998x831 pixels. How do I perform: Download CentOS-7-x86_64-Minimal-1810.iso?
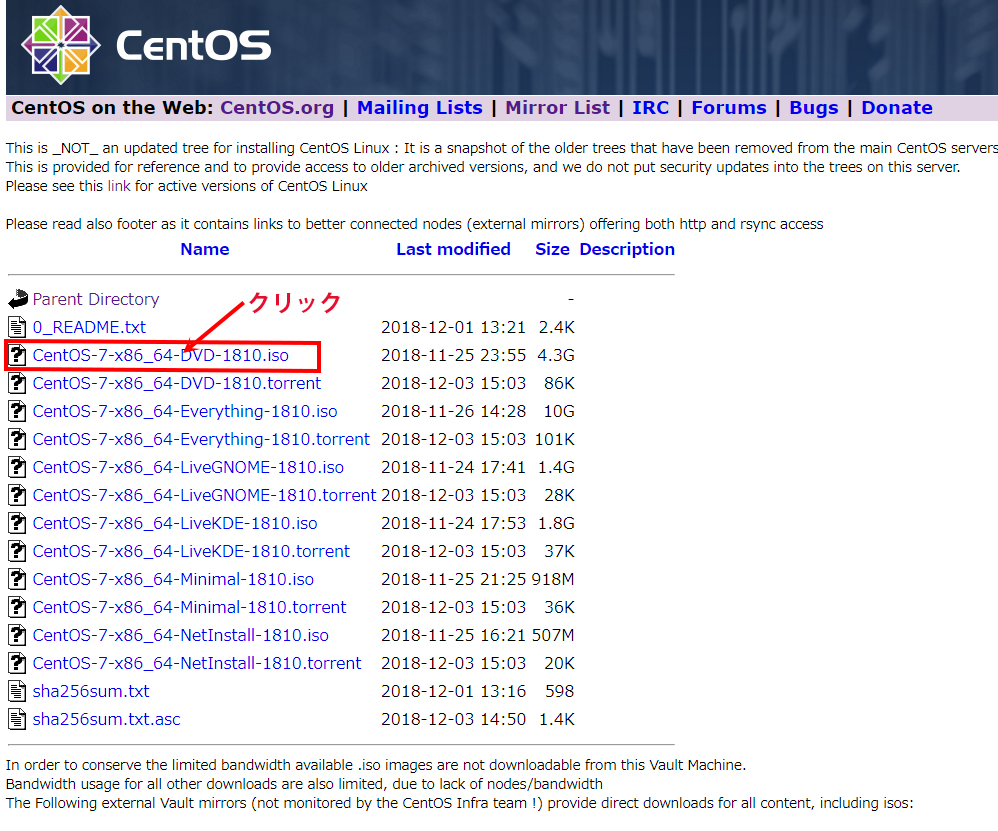pyautogui.click(x=173, y=579)
